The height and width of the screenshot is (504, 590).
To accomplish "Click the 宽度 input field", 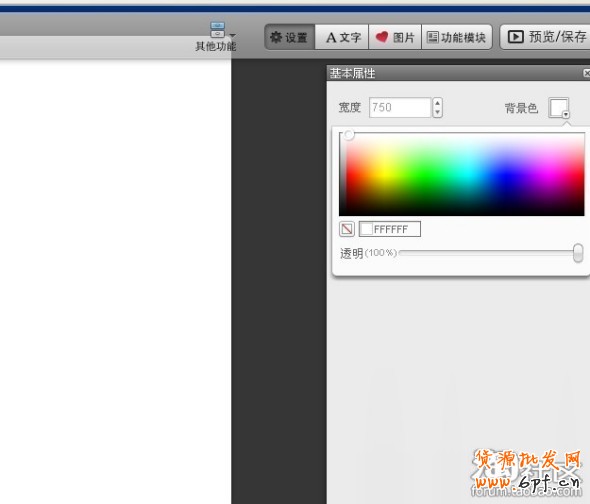I will 400,107.
